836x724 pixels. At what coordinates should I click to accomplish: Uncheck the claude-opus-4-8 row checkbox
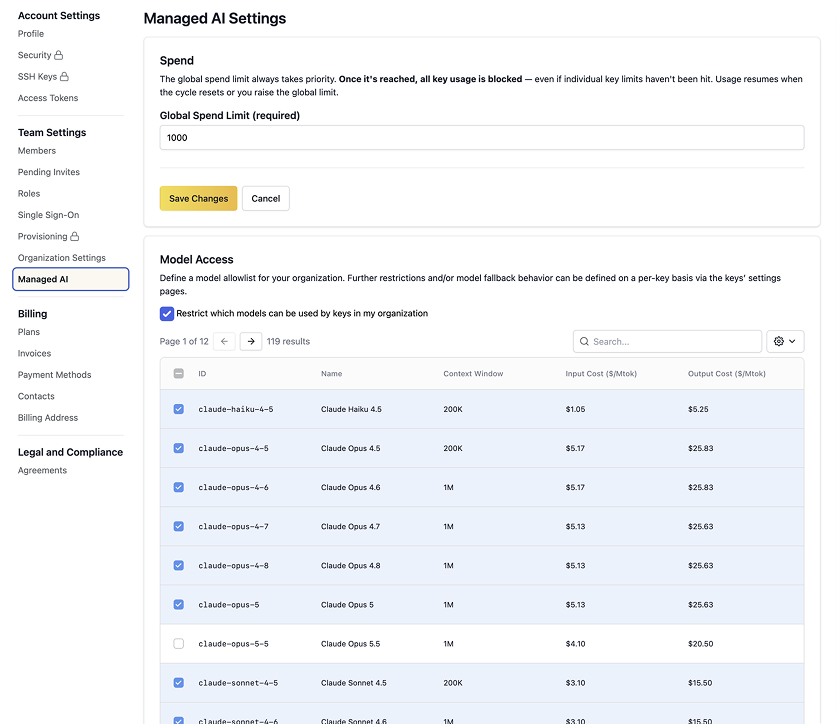coord(179,565)
